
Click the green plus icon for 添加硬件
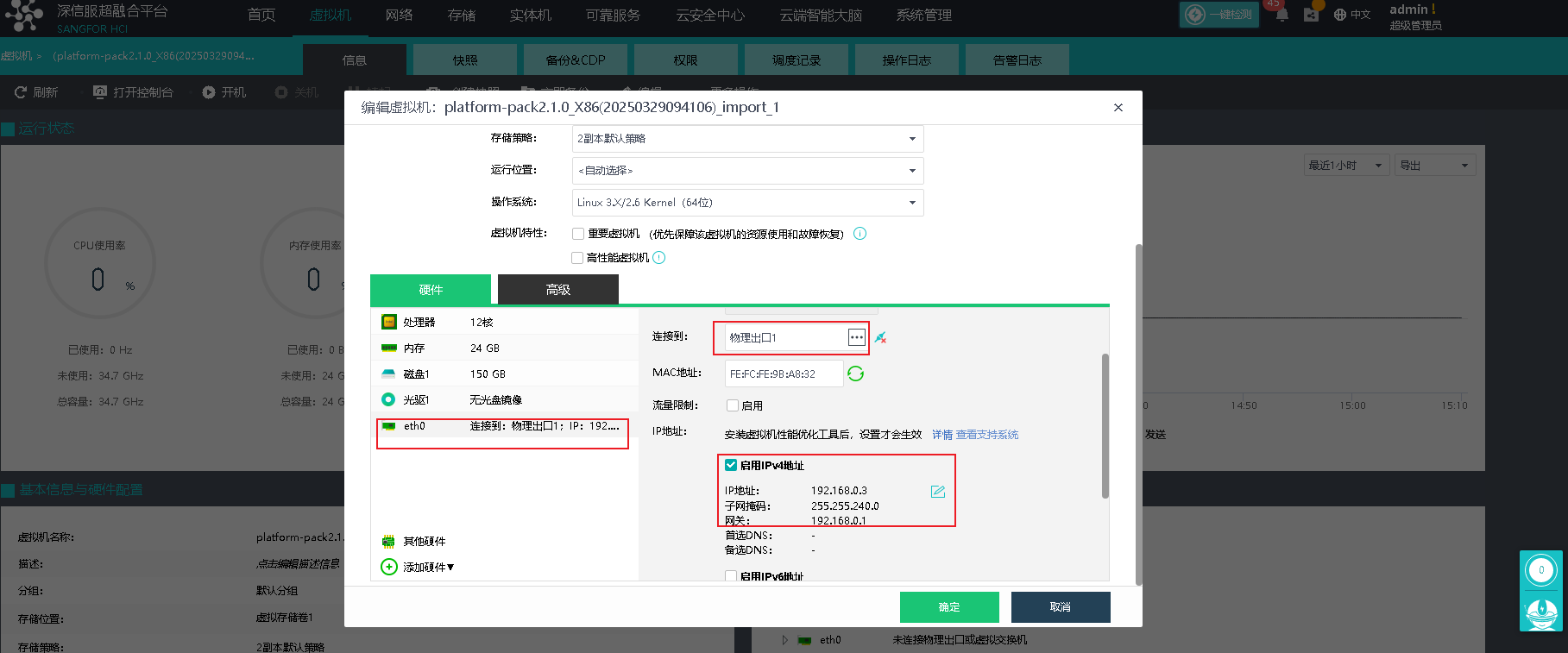coord(389,567)
